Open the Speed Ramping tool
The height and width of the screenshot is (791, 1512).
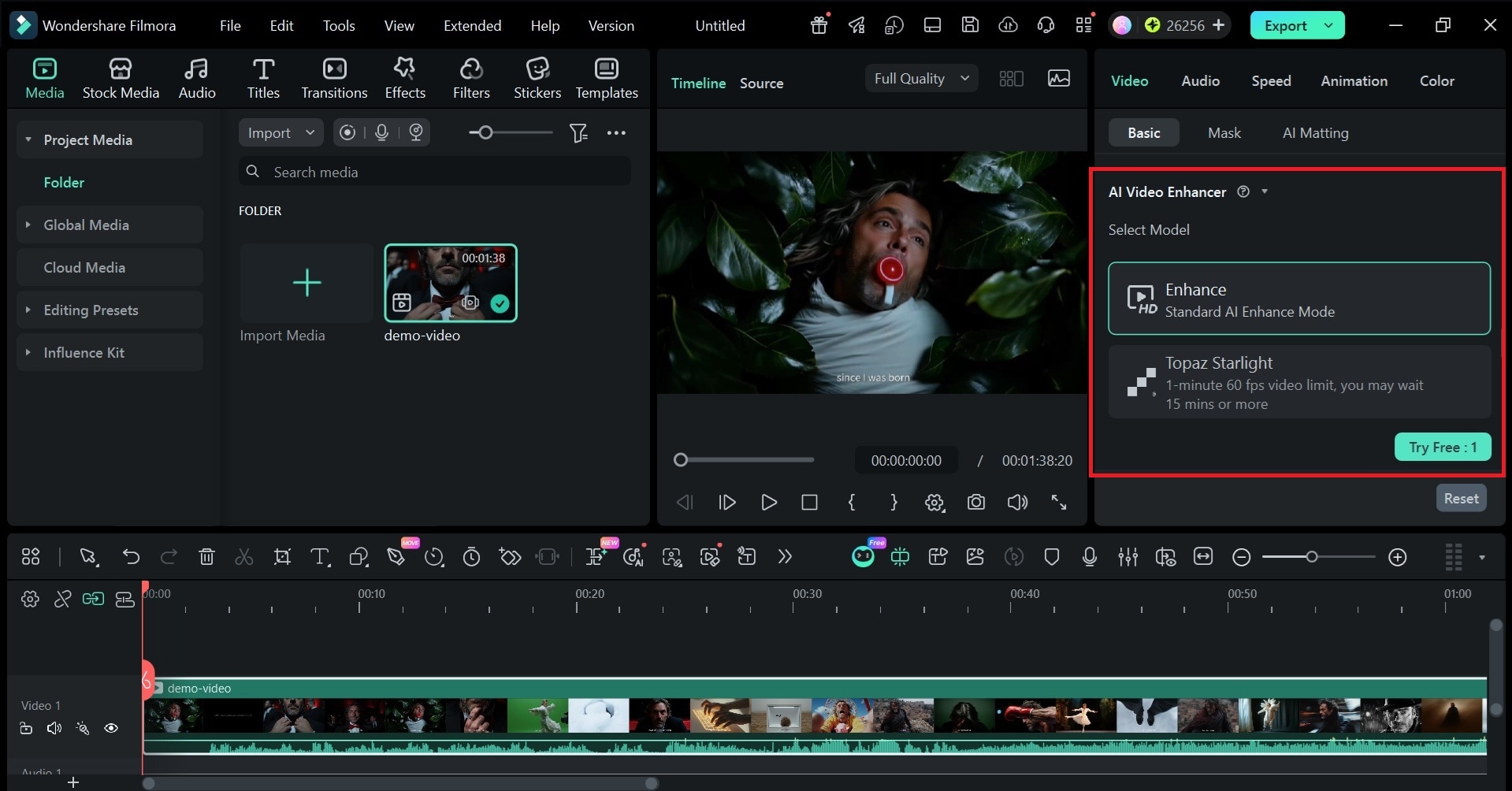click(434, 557)
